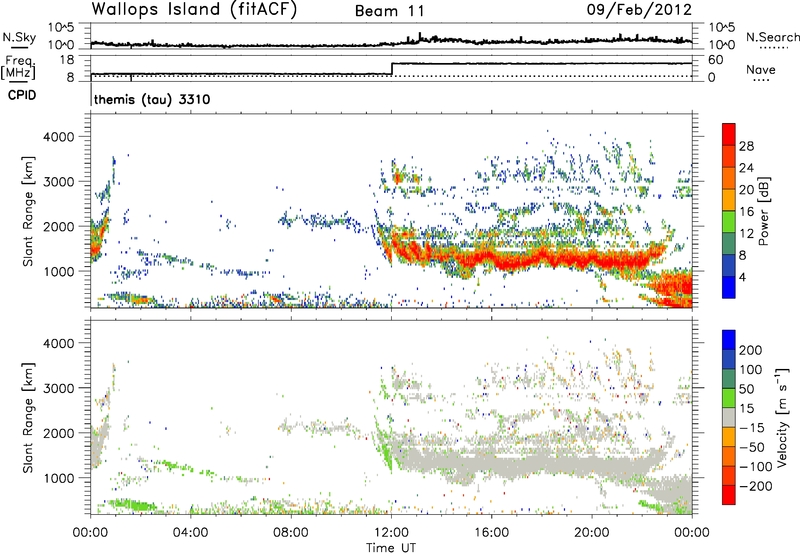Click the '20' power color bar label
Screen dimensions: 800x554
(x=746, y=190)
